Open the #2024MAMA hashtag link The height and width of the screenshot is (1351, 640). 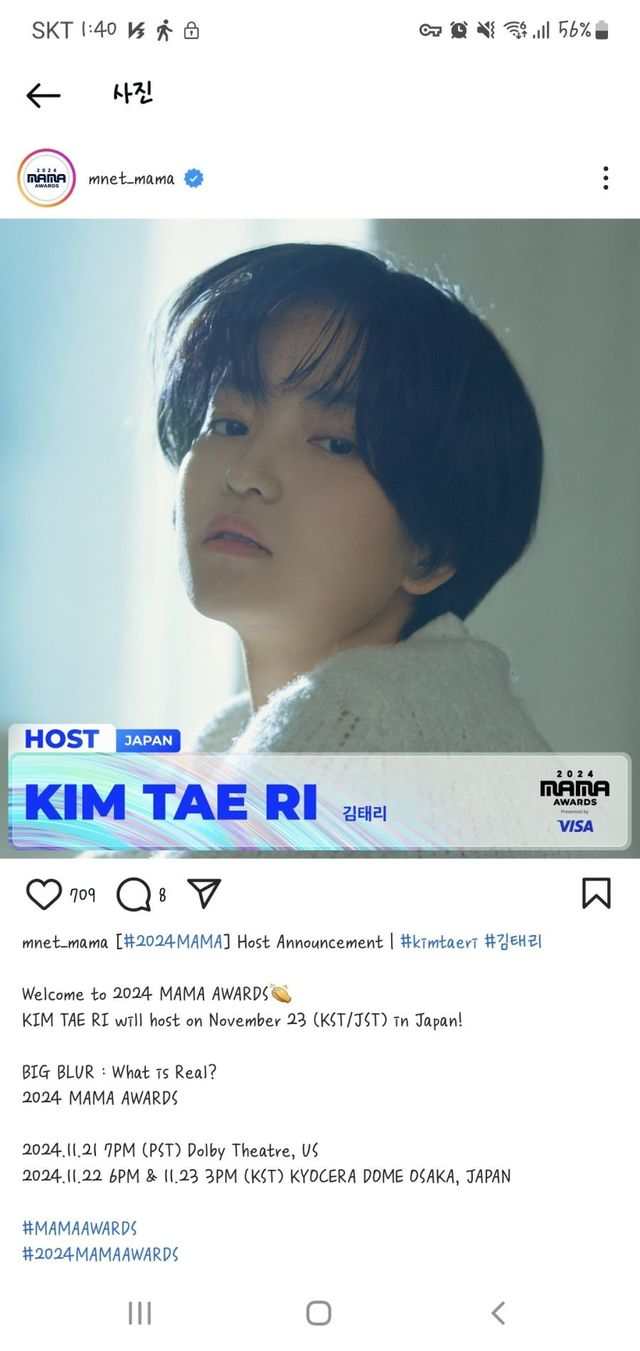click(x=173, y=942)
